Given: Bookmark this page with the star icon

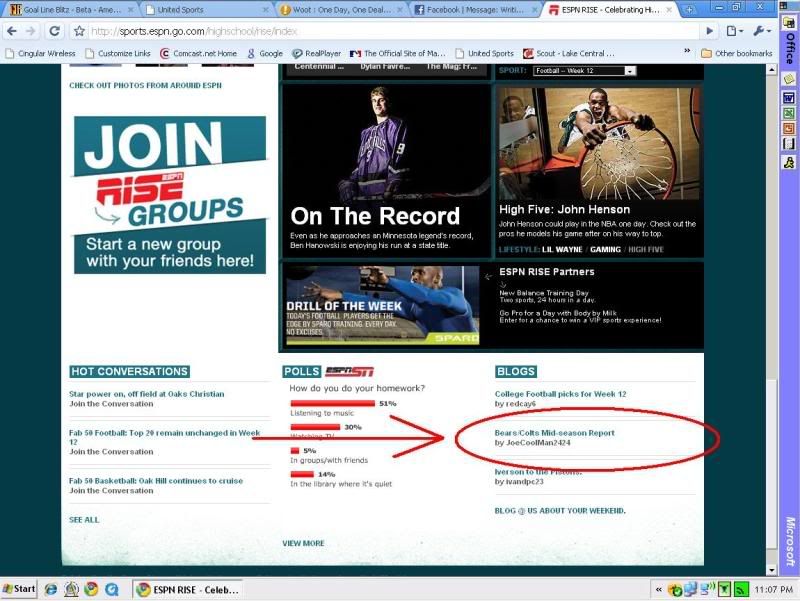Looking at the screenshot, I should click(x=78, y=31).
